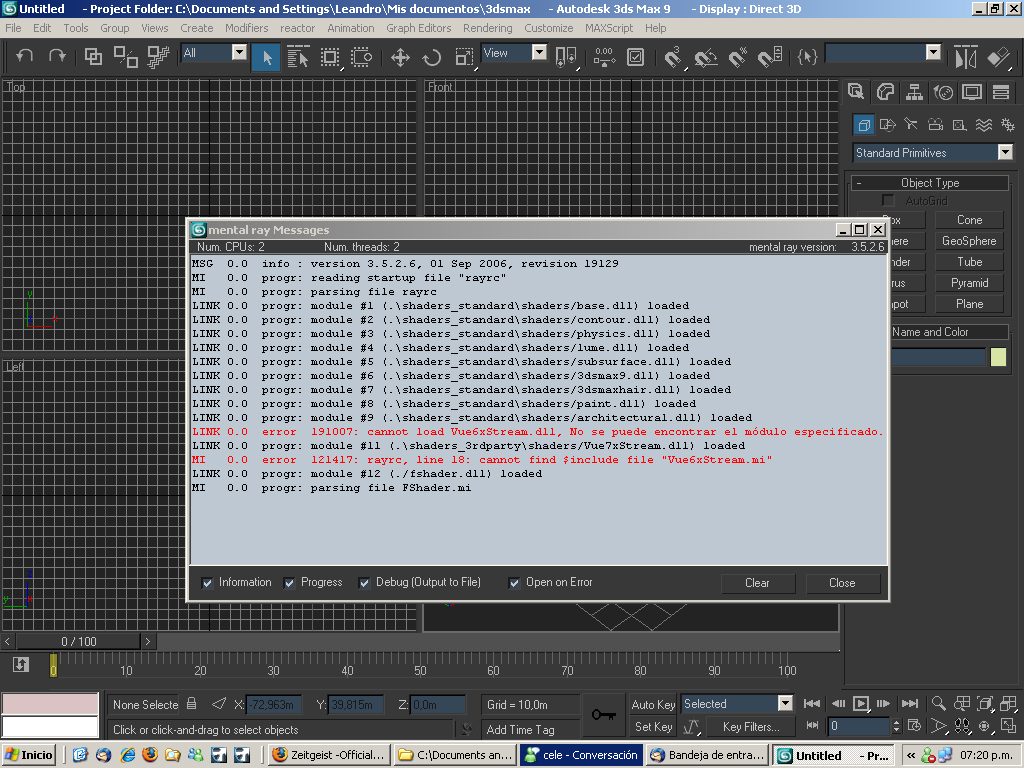Open the Modify command panel tab
1024x768 pixels.
(885, 91)
